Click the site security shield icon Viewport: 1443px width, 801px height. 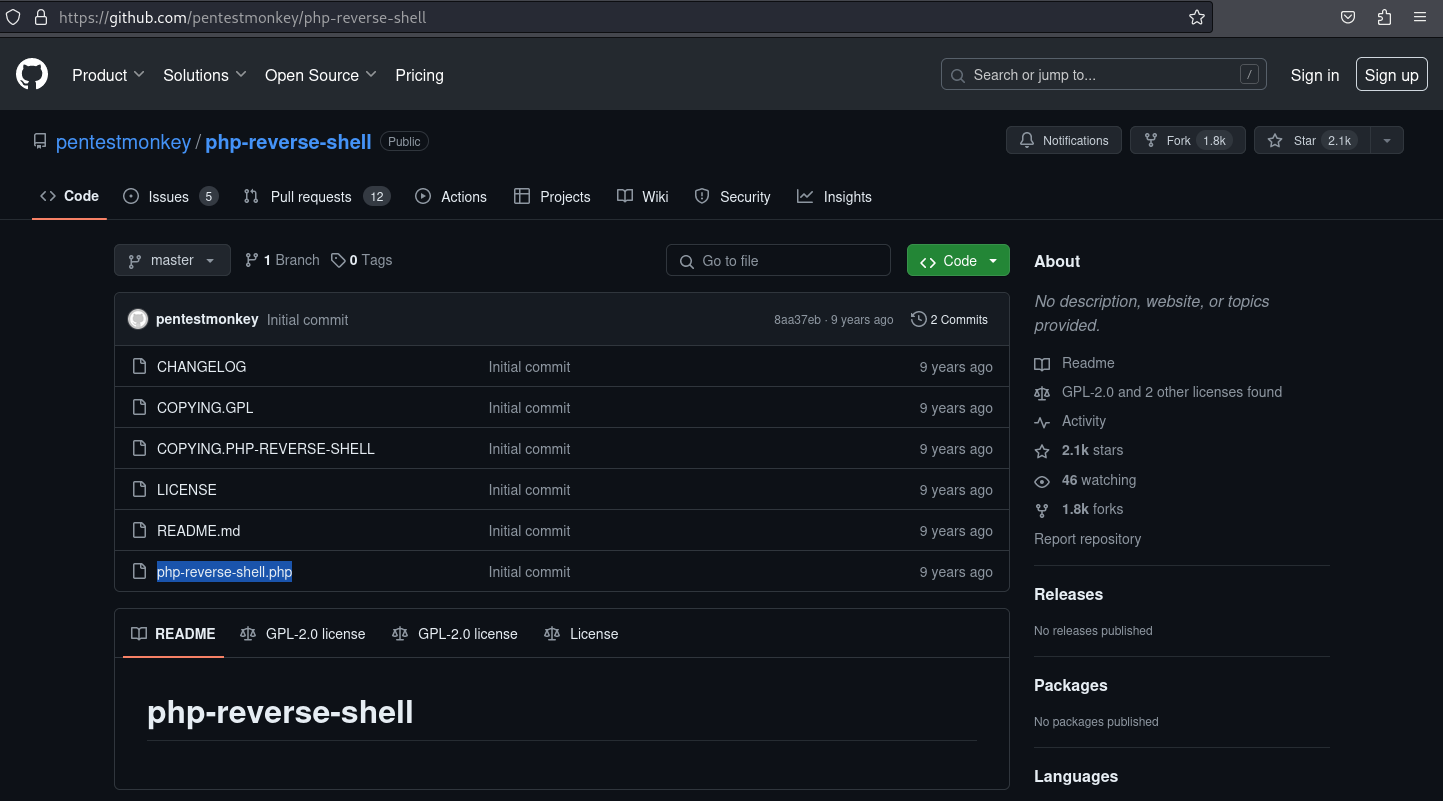pos(13,17)
